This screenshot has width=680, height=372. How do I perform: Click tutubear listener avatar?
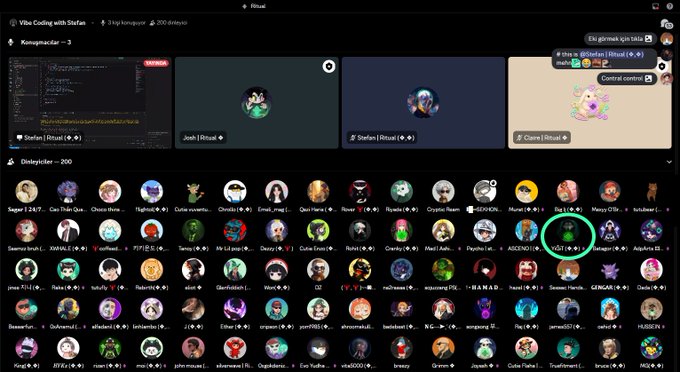651,192
